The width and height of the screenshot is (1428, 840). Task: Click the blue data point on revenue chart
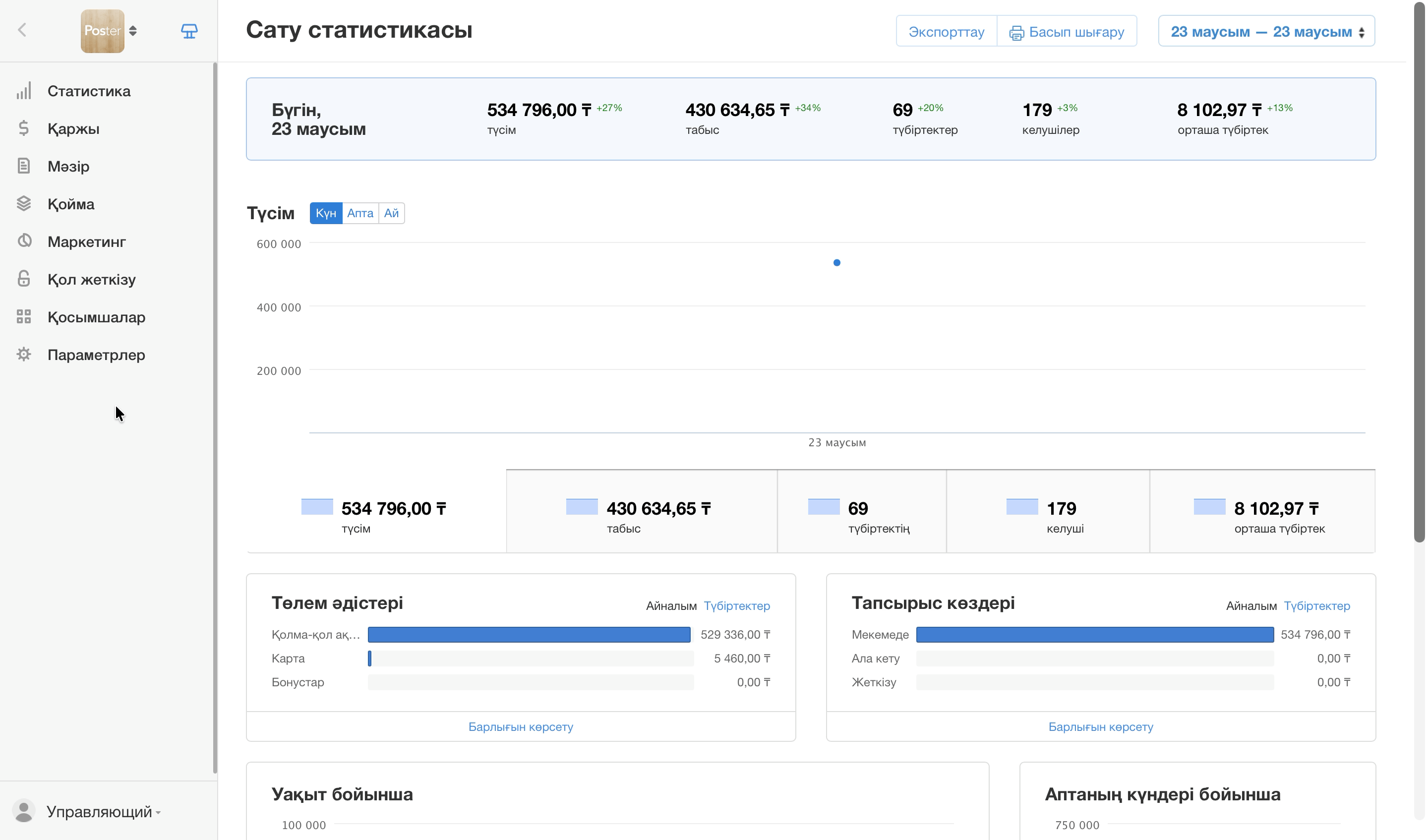[x=838, y=262]
